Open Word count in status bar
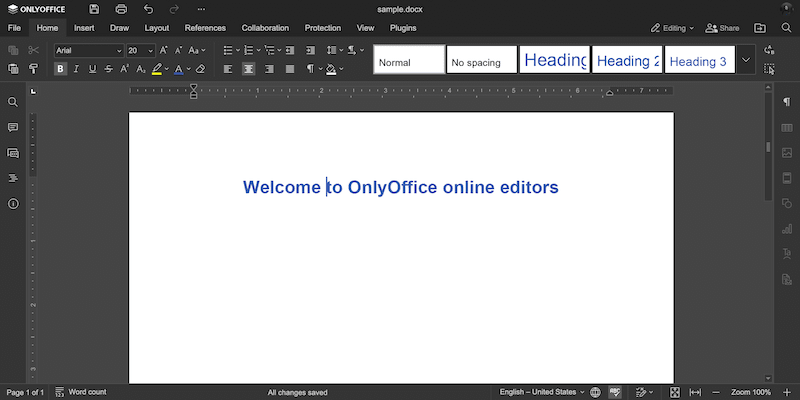 [x=82, y=392]
